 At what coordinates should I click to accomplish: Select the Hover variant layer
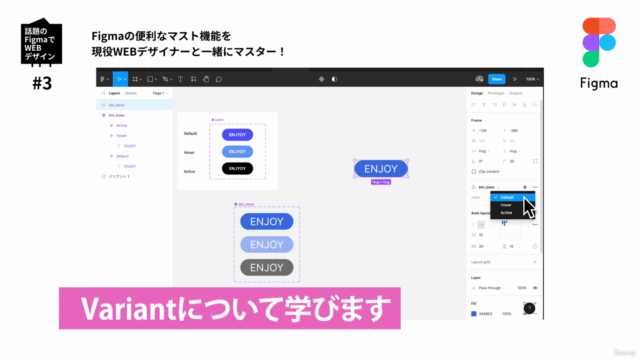(x=135, y=136)
